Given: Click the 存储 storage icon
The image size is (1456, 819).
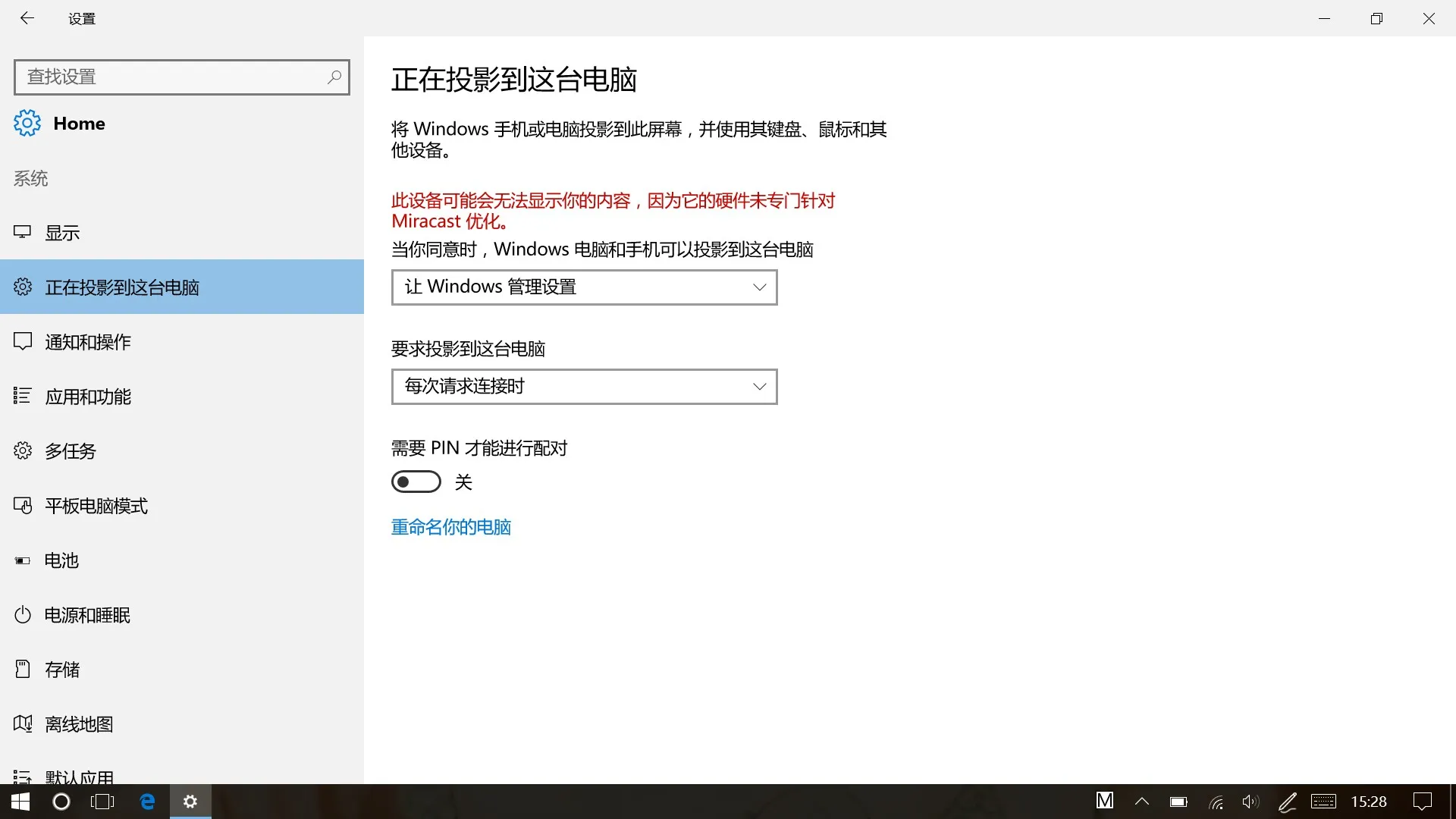Looking at the screenshot, I should coord(23,669).
